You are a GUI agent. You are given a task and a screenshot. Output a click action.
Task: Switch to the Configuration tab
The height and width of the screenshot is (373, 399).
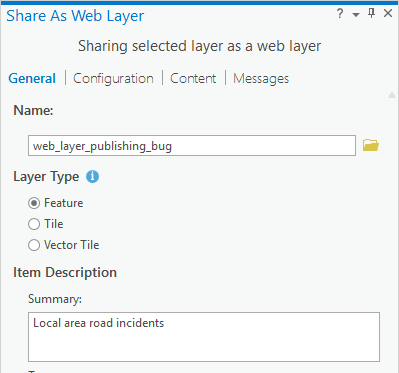click(113, 79)
